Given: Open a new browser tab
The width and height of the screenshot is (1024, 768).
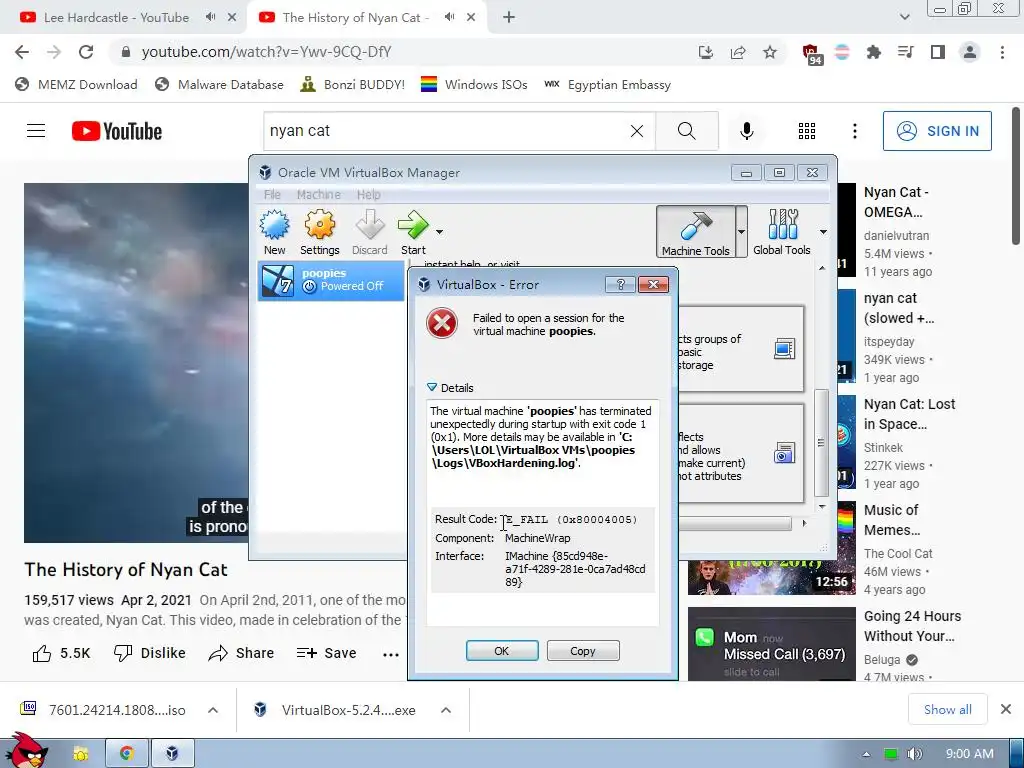Looking at the screenshot, I should point(509,18).
